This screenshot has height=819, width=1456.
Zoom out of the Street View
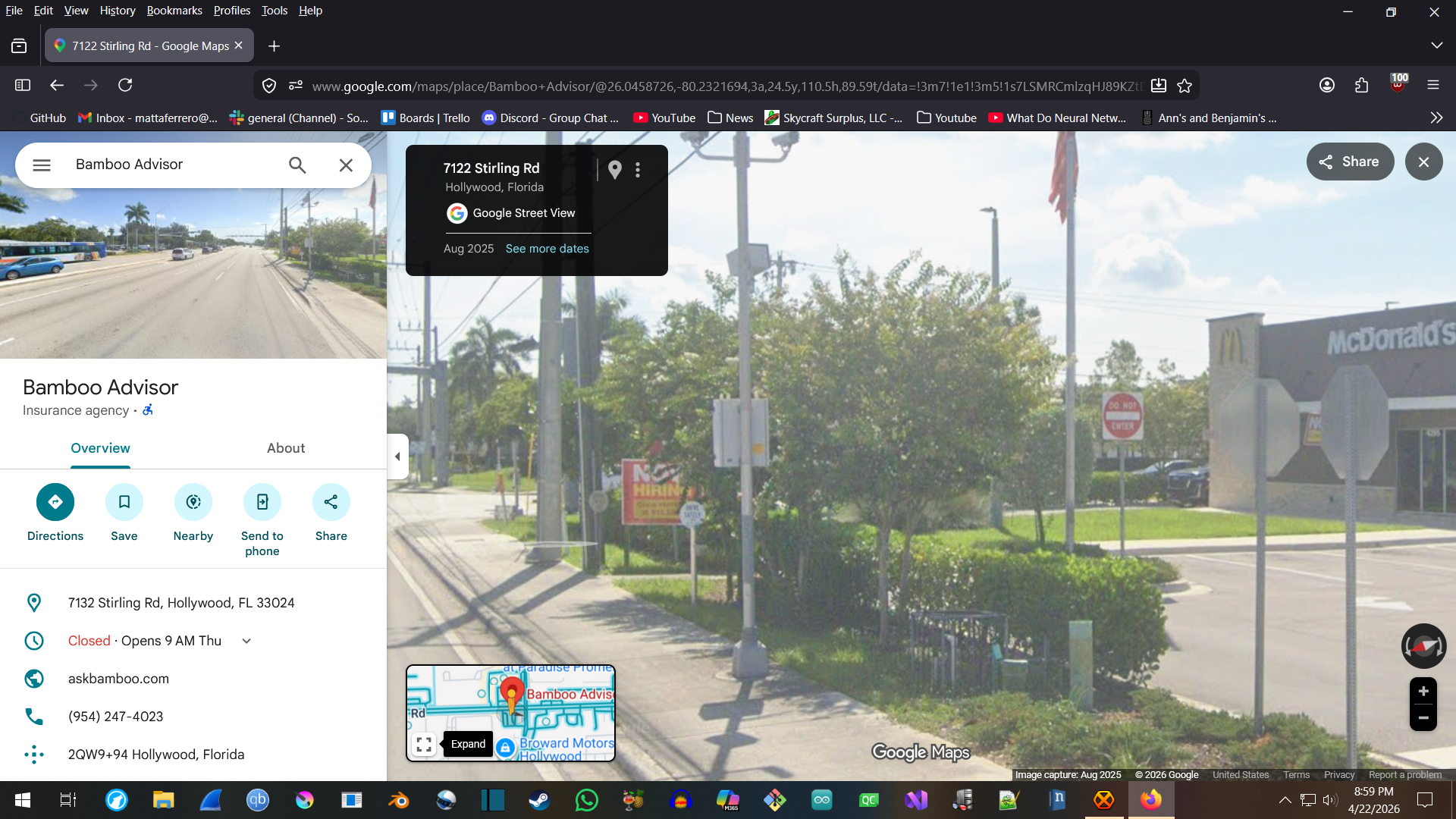pos(1423,717)
